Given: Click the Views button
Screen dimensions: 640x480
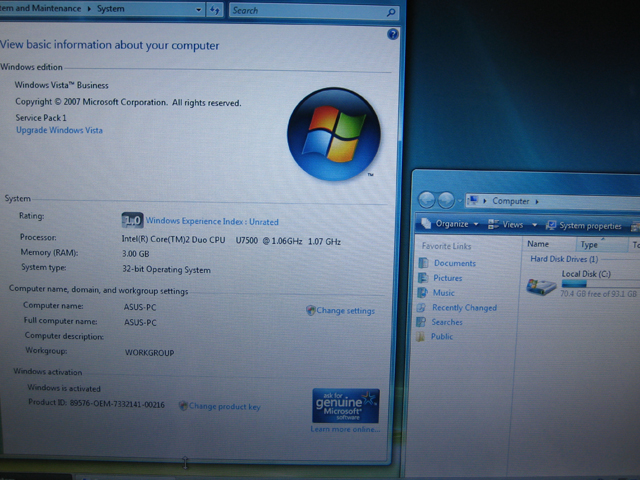Looking at the screenshot, I should (x=506, y=224).
